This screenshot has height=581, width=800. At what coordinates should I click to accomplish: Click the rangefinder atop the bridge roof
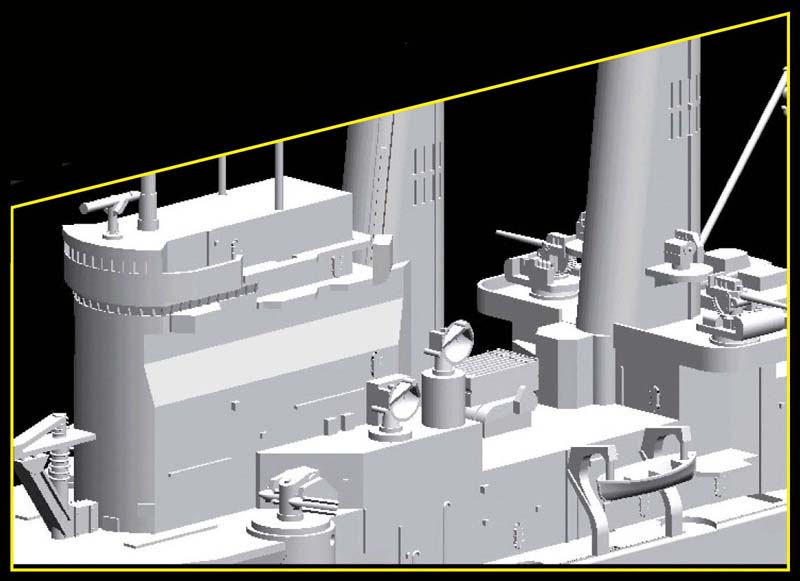coord(111,207)
